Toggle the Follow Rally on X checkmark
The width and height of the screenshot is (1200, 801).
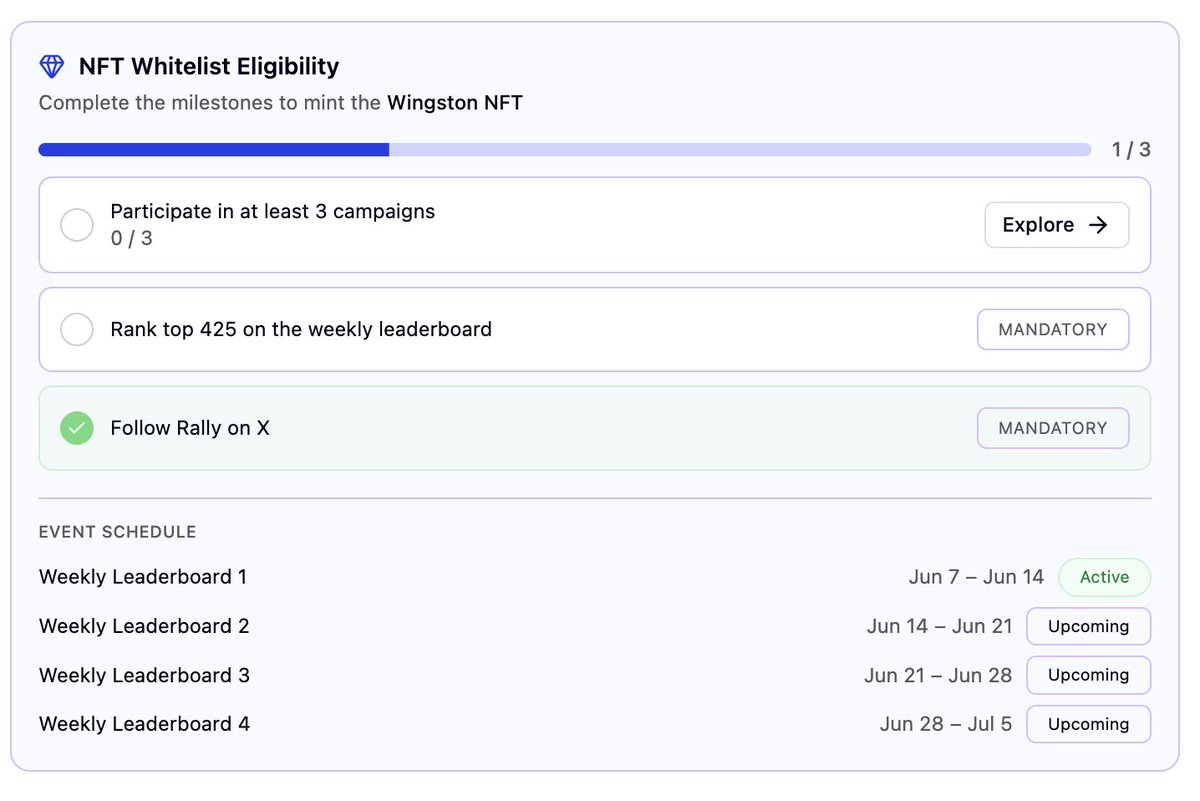coord(77,428)
